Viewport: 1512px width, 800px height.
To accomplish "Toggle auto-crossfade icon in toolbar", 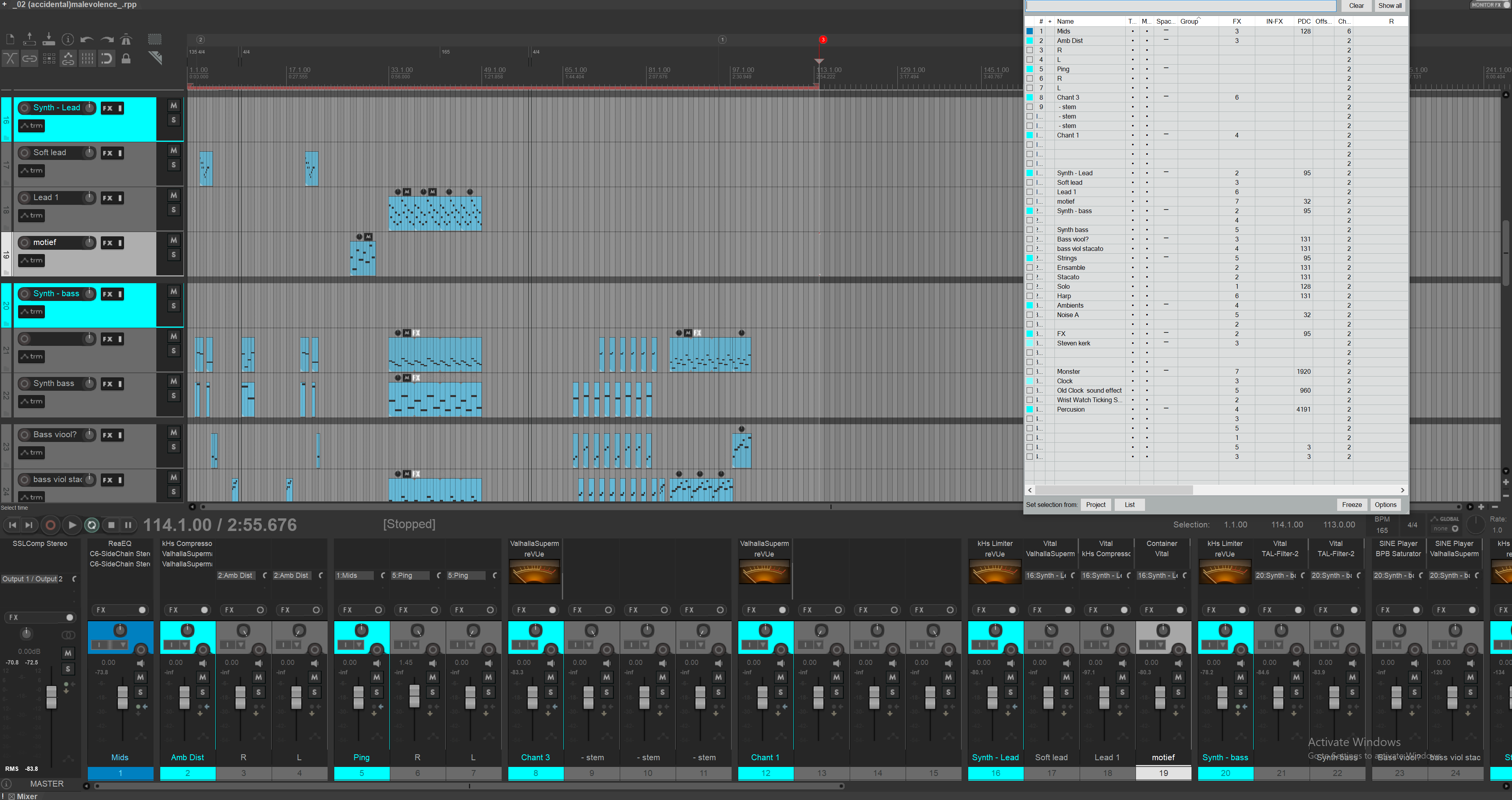I will coord(10,58).
